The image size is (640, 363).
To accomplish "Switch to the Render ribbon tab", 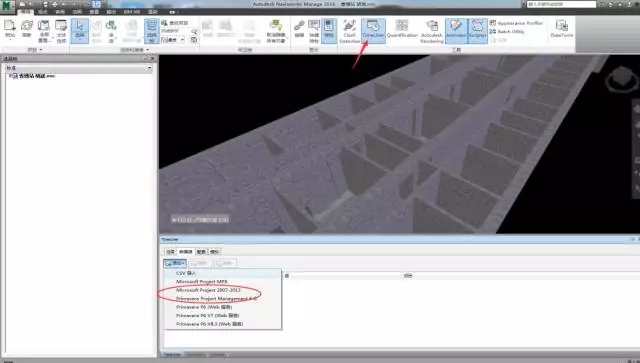I will (x=153, y=12).
